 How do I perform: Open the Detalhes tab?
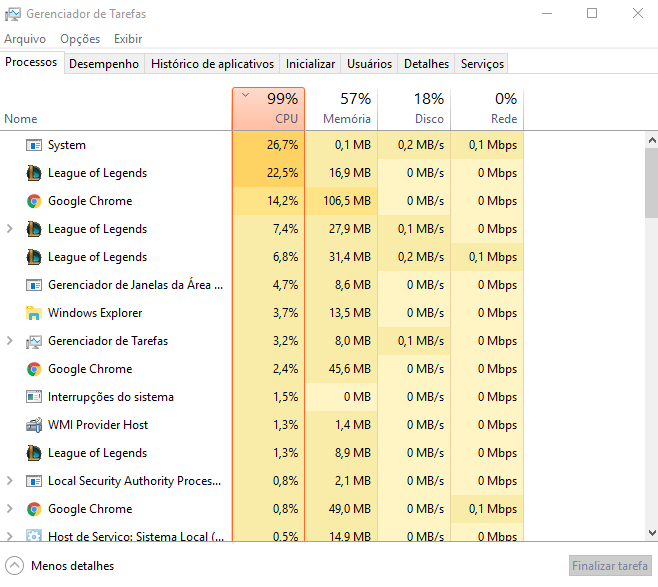(426, 64)
